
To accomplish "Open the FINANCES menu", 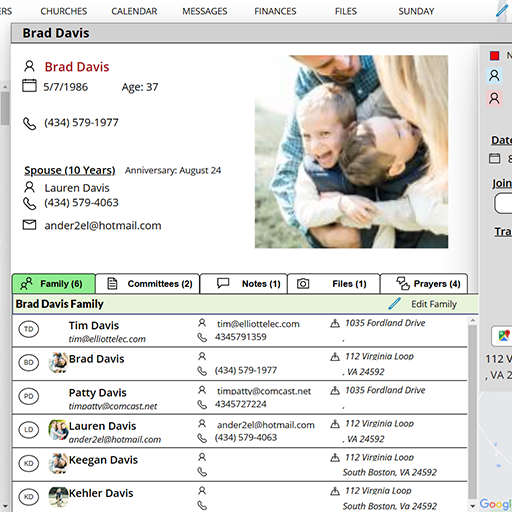I will tap(275, 11).
